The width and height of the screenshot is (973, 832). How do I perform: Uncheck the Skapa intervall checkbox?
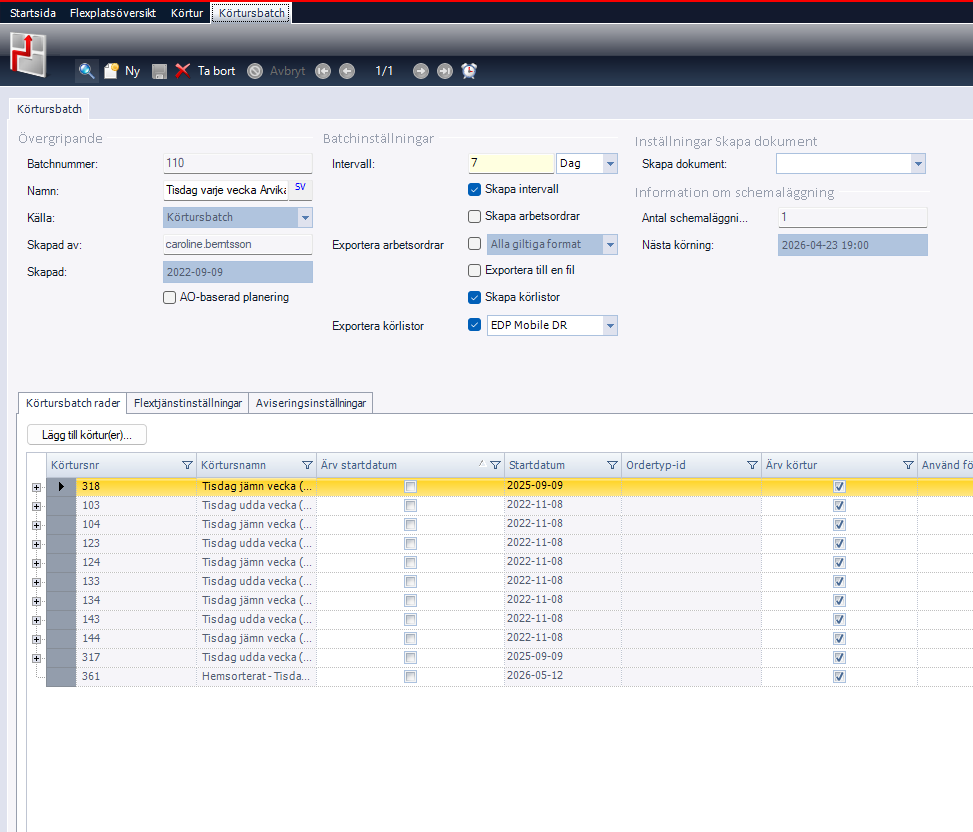(475, 190)
